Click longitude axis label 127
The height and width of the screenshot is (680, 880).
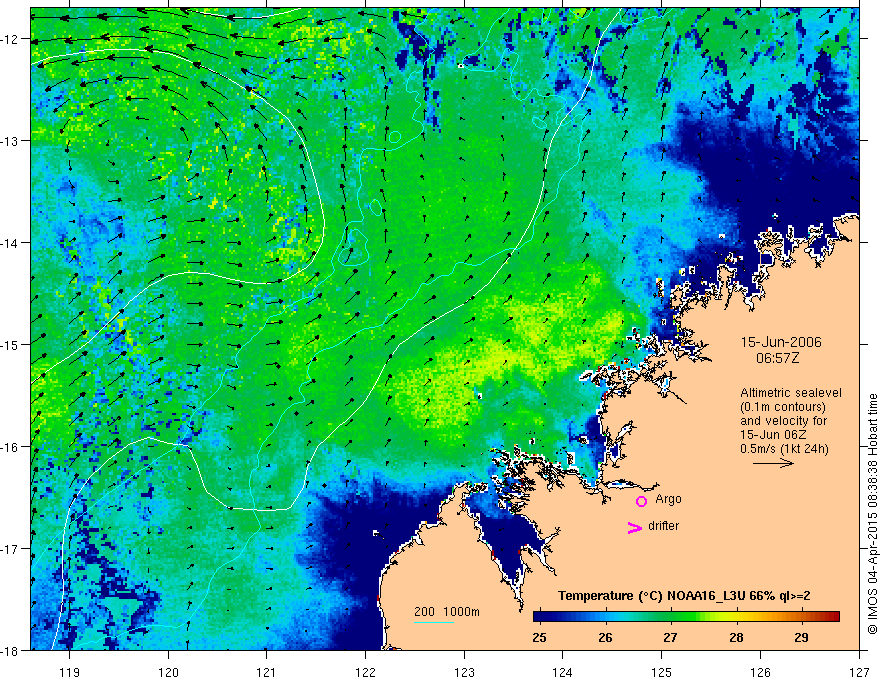(x=859, y=672)
